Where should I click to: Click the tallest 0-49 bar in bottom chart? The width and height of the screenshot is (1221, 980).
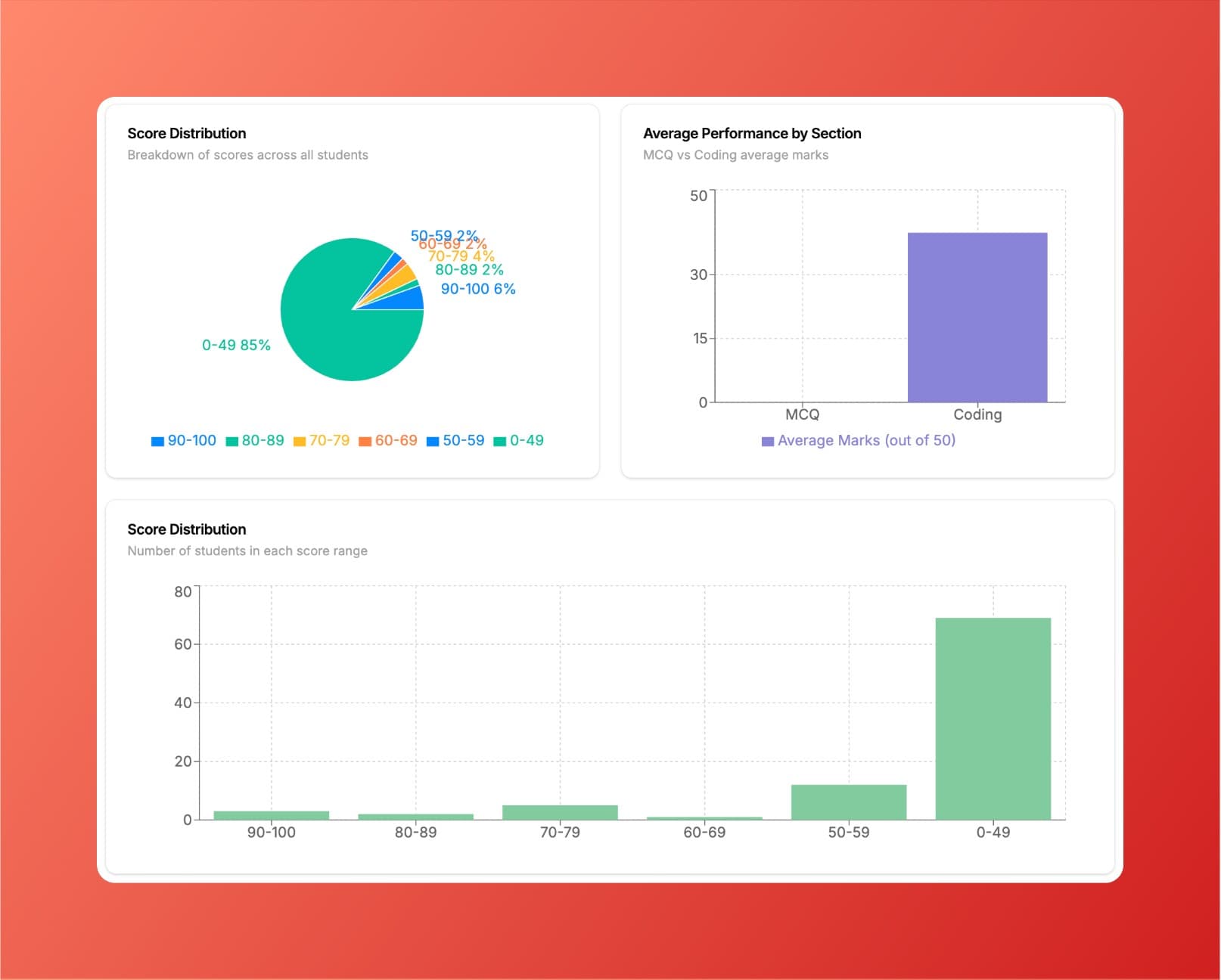coord(993,718)
